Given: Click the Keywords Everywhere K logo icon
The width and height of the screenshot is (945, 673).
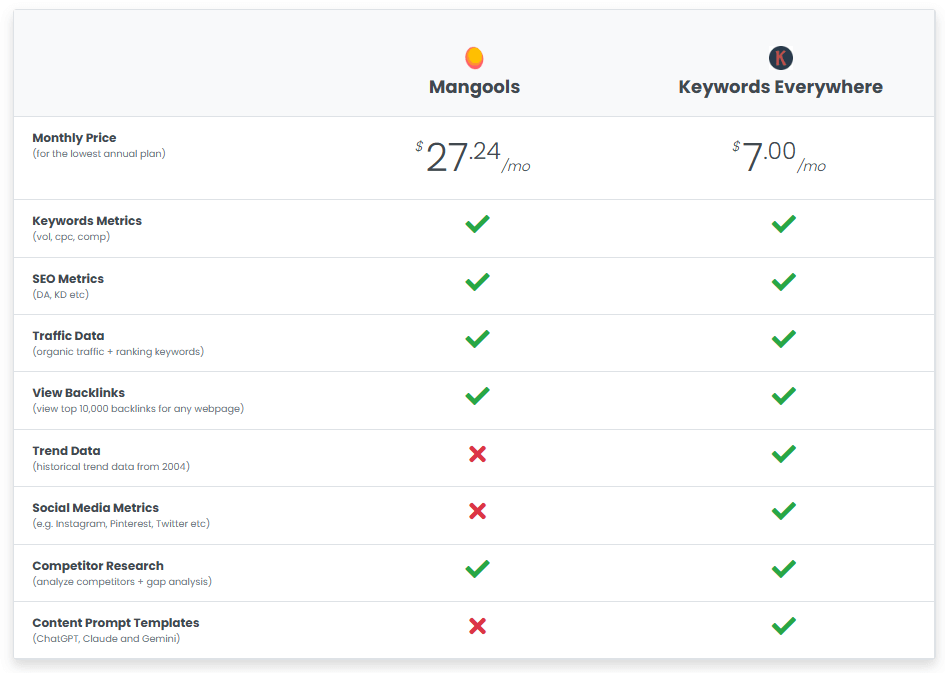Looking at the screenshot, I should tap(781, 57).
